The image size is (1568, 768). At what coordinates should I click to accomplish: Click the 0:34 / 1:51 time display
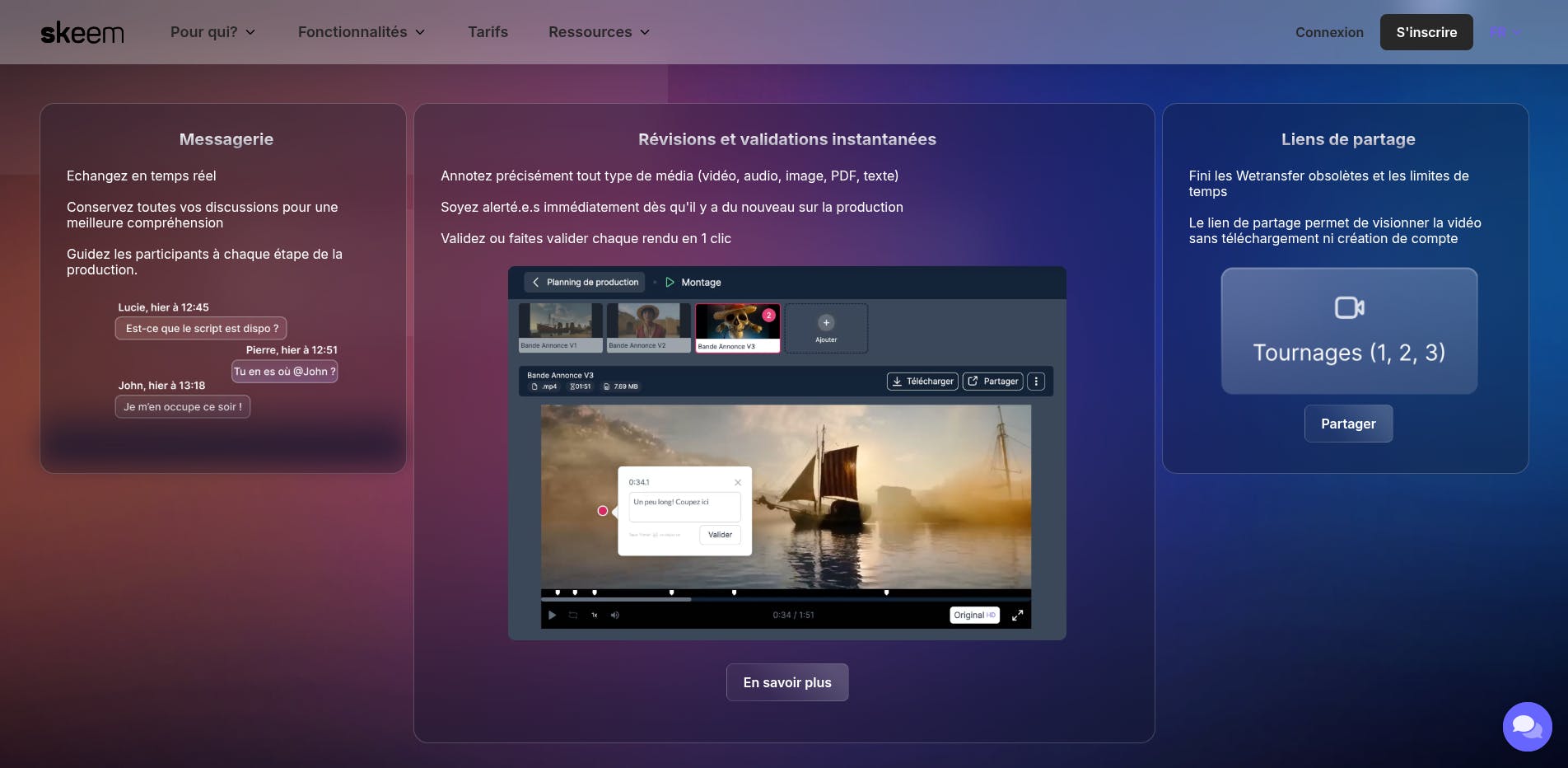pos(793,615)
